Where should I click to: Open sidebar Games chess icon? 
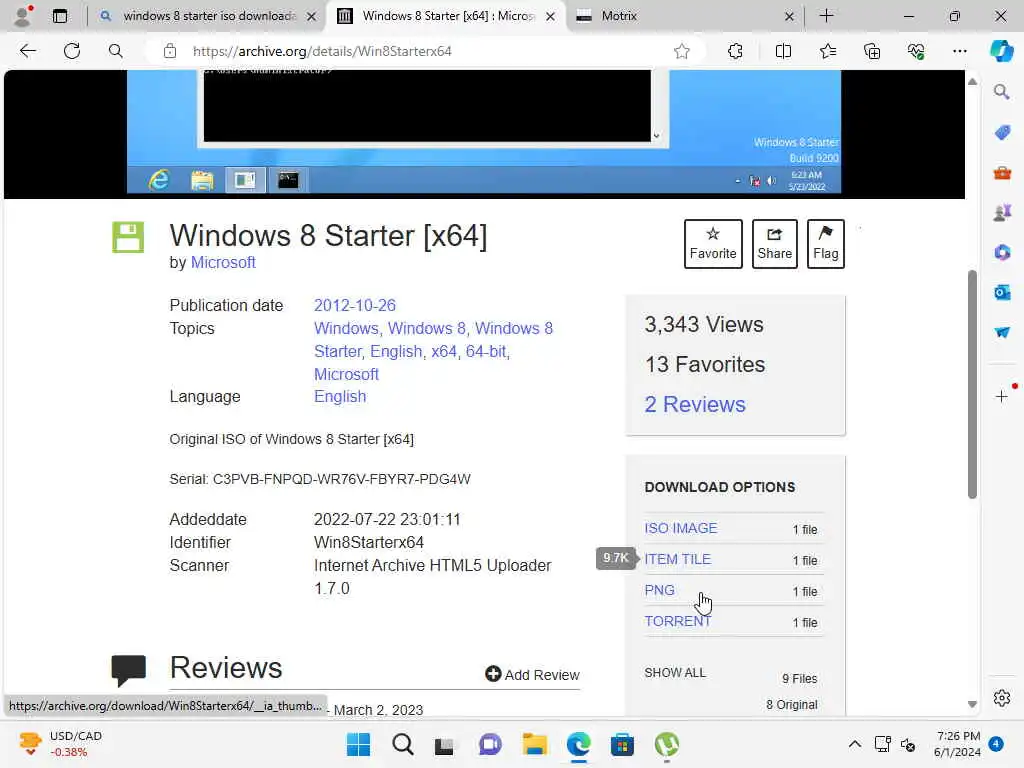1002,212
